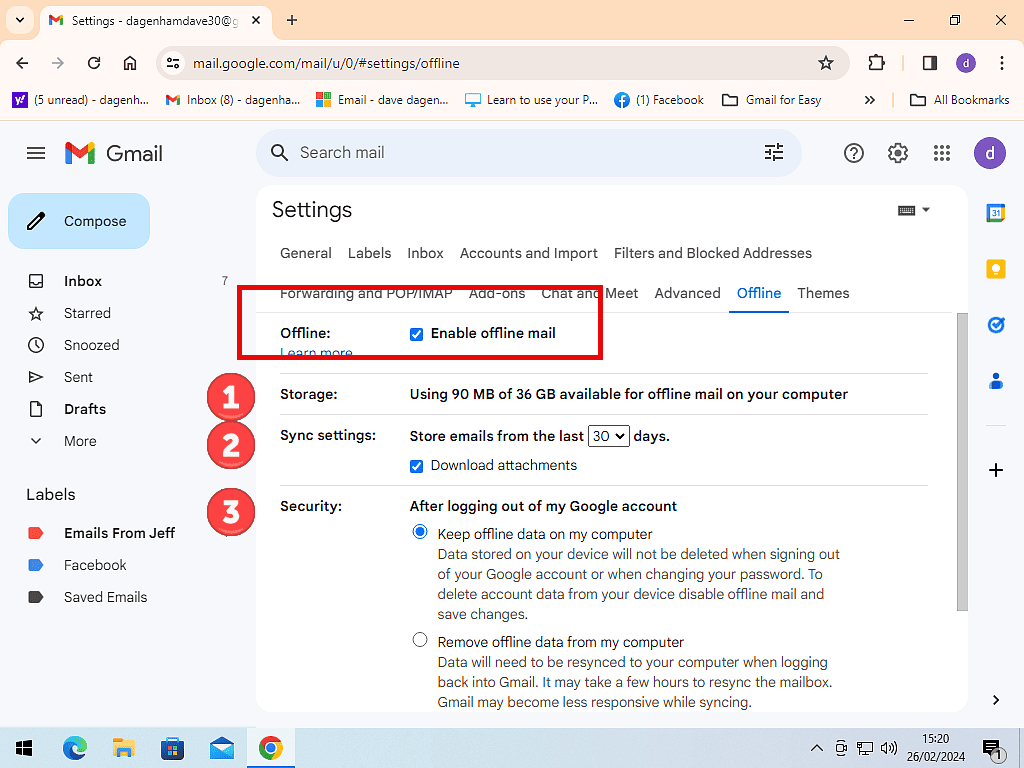The image size is (1024, 768).
Task: Switch to the Themes settings tab
Action: click(x=823, y=293)
